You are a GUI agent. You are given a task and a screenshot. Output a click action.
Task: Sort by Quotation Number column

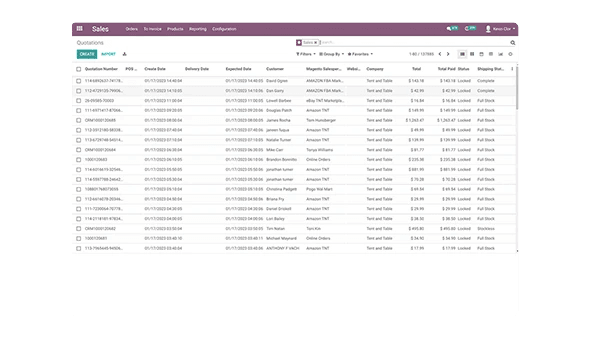101,69
